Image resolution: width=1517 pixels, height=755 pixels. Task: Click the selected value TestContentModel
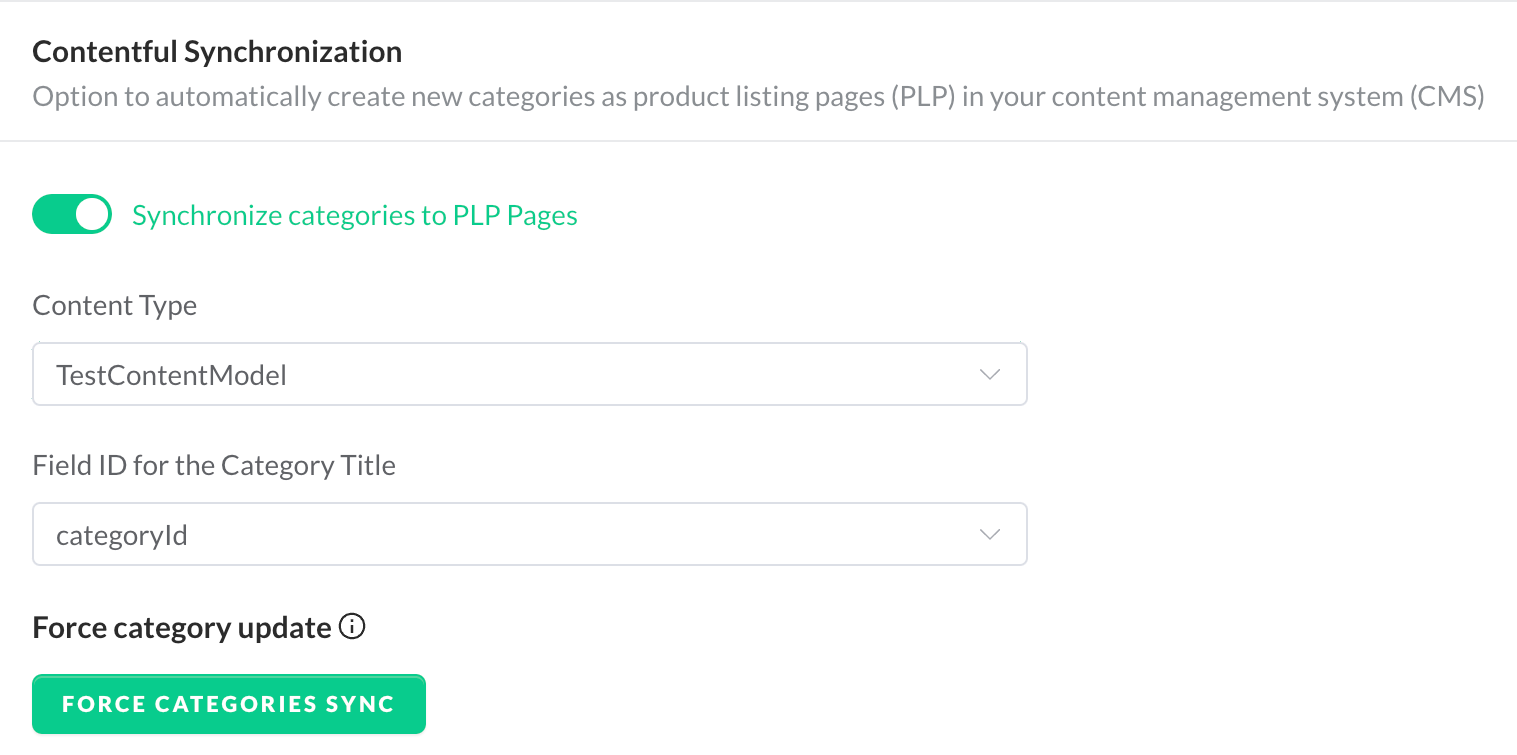[x=172, y=375]
